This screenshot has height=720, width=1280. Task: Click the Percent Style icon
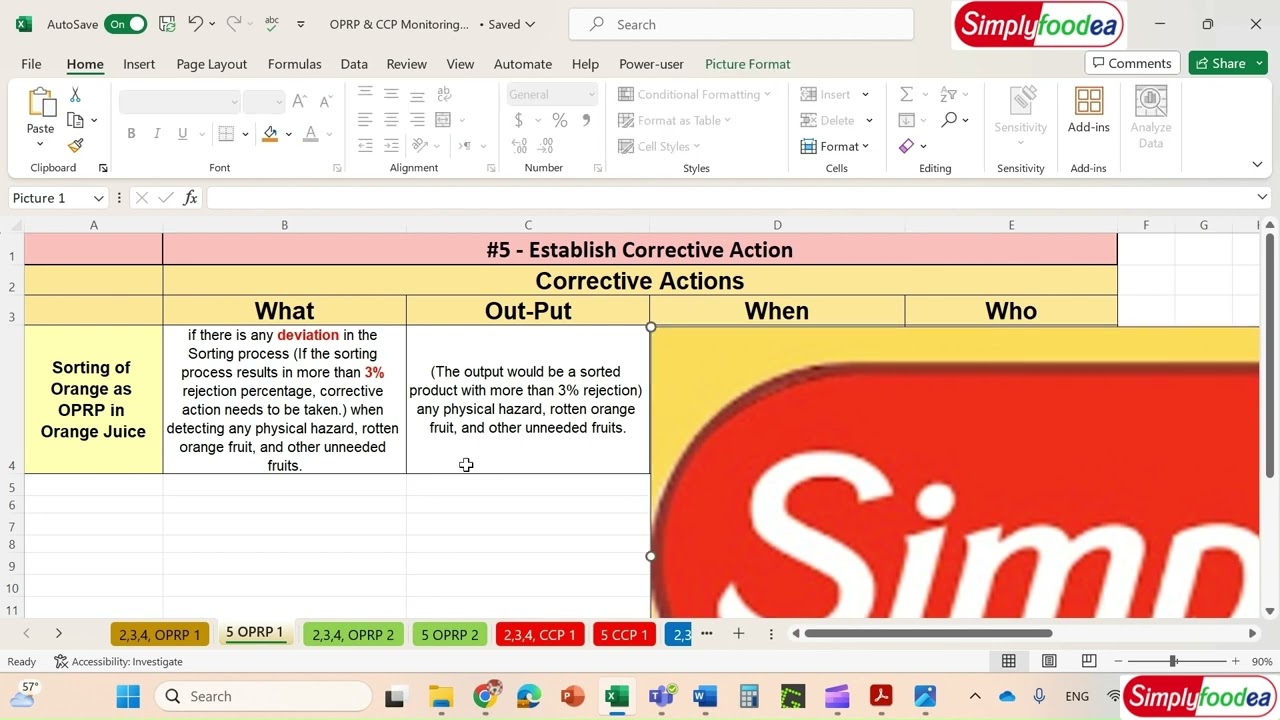(x=560, y=120)
